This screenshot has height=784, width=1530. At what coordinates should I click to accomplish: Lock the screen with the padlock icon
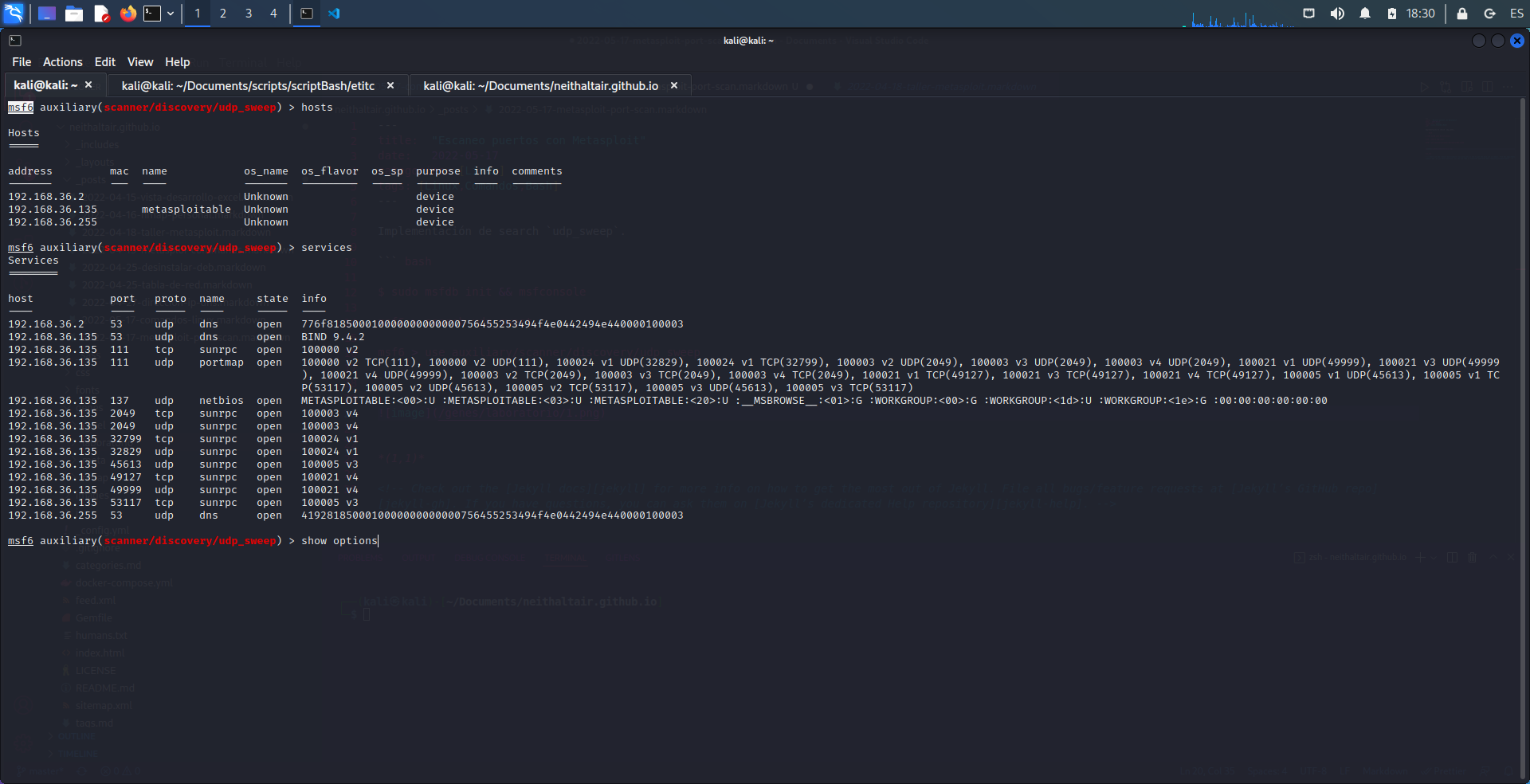tap(1462, 14)
